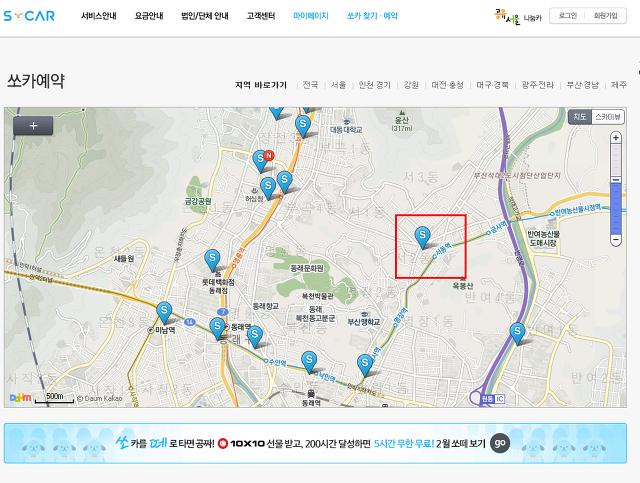Select Socar marker at 미남역
This screenshot has width=640, height=483.
[164, 313]
